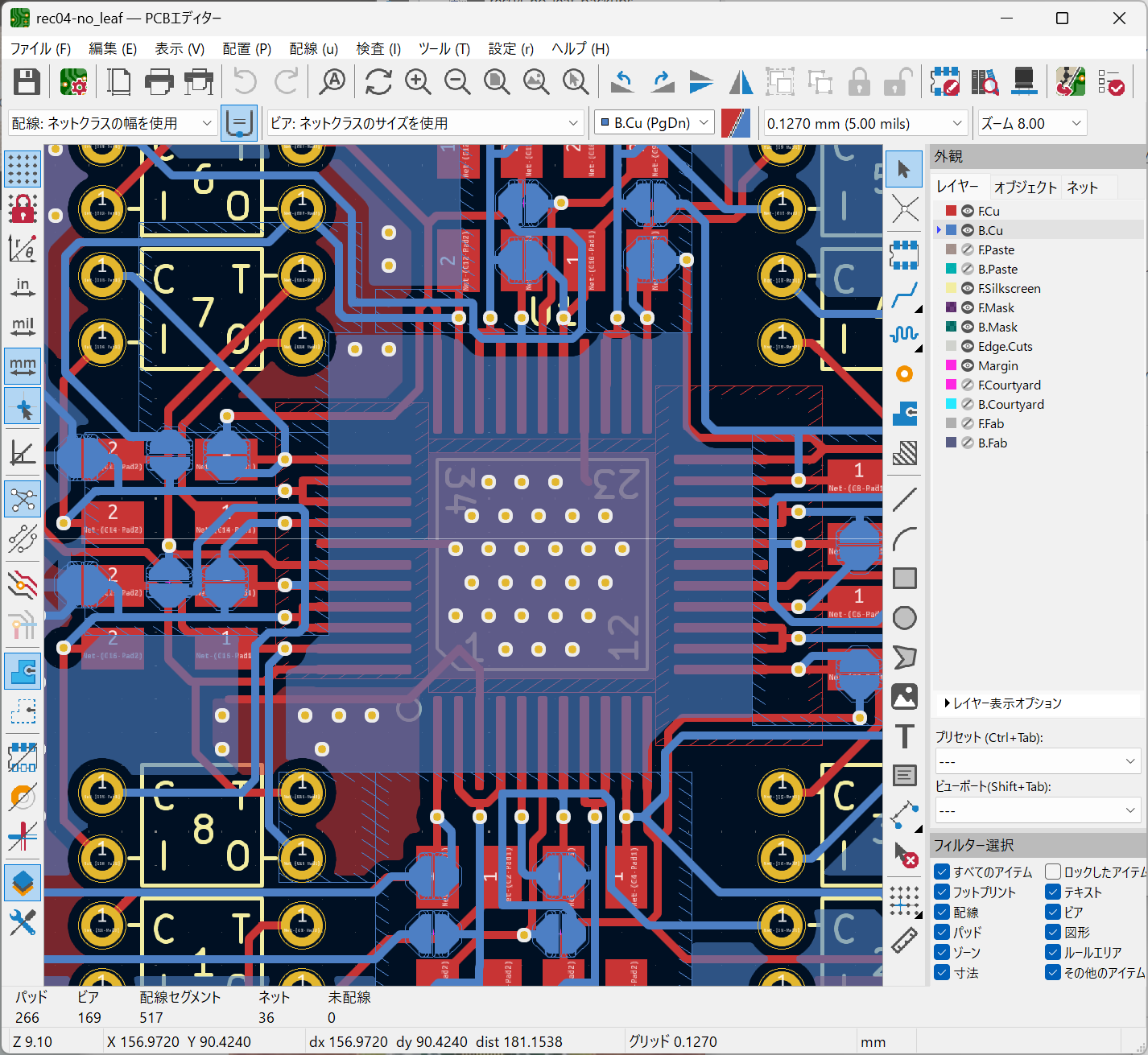Click the layer pair selector icon
This screenshot has height=1055, width=1148.
[736, 123]
